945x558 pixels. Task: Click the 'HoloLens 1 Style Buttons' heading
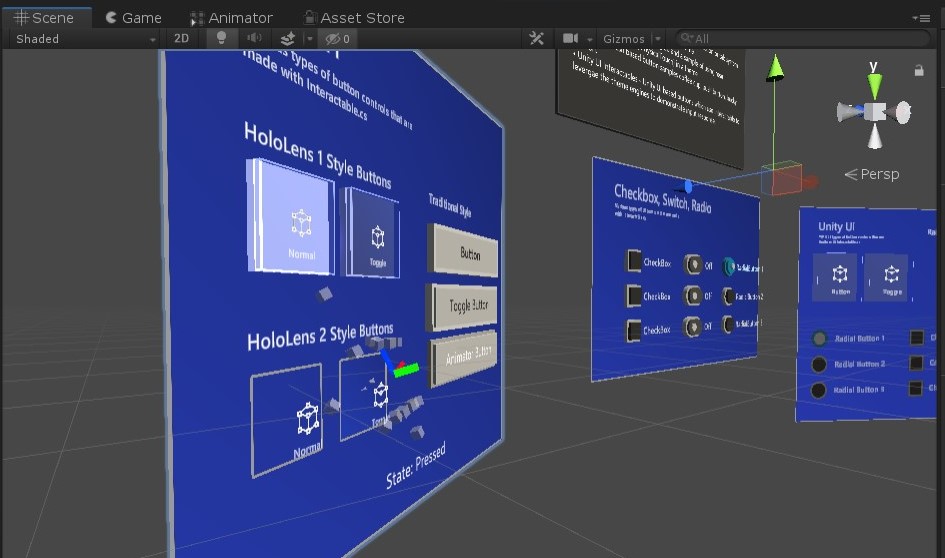[x=318, y=155]
